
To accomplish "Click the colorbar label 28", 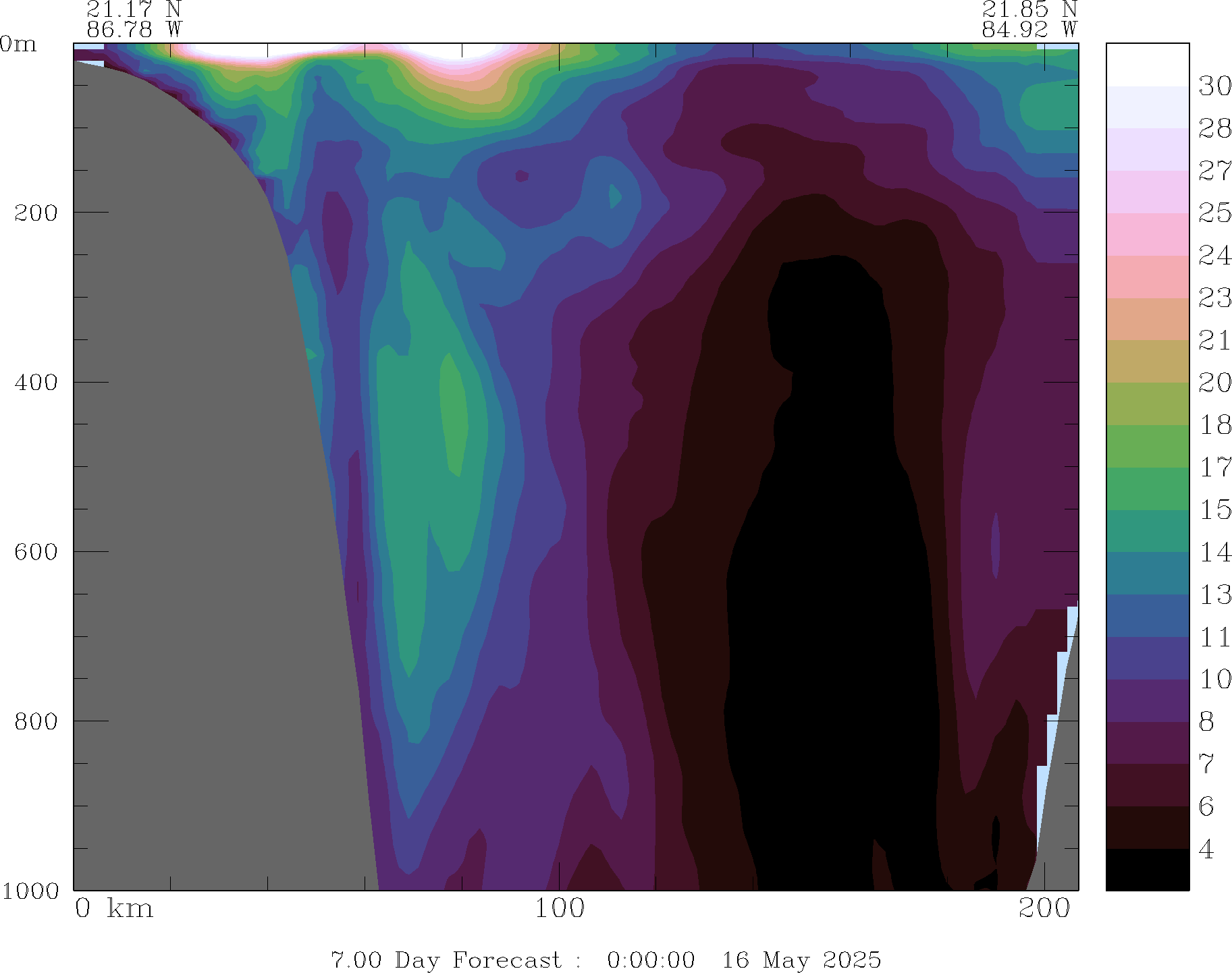I will click(1214, 128).
